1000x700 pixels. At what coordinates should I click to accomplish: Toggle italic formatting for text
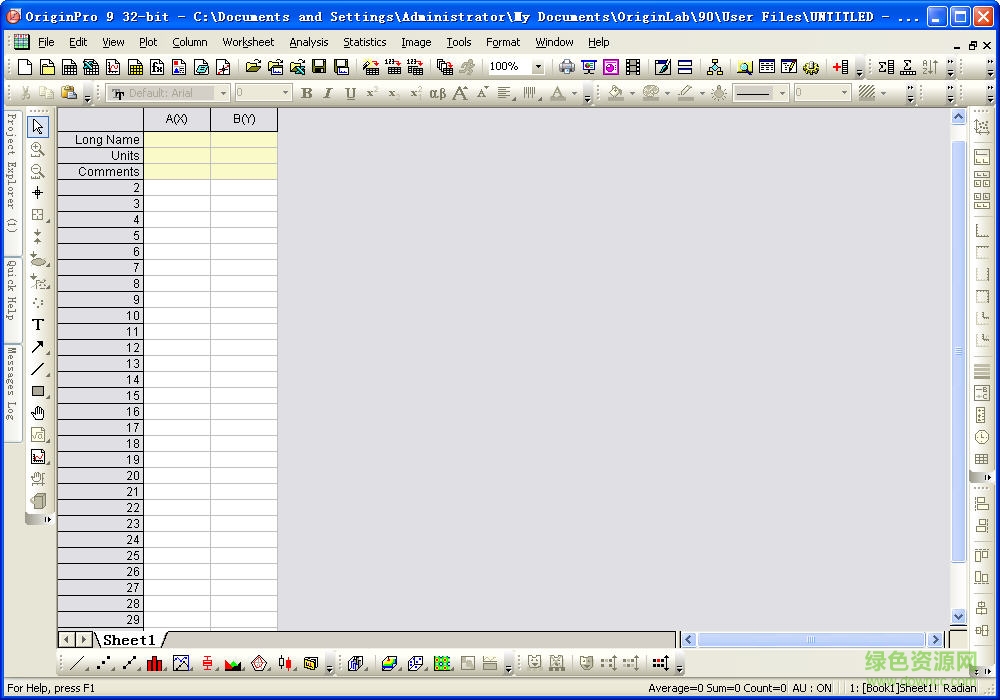[x=327, y=93]
